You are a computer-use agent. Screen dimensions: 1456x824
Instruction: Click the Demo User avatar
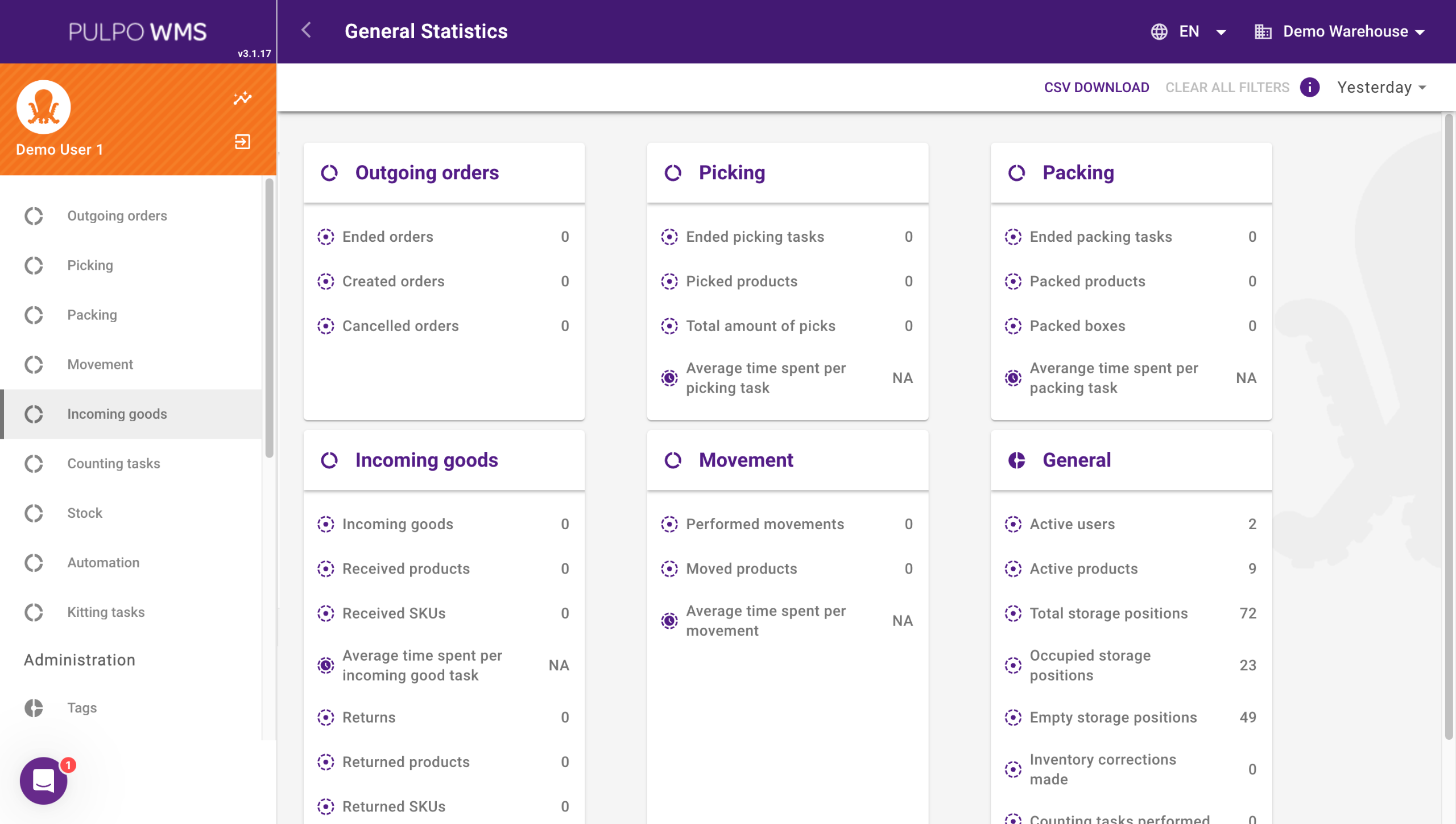click(x=44, y=108)
